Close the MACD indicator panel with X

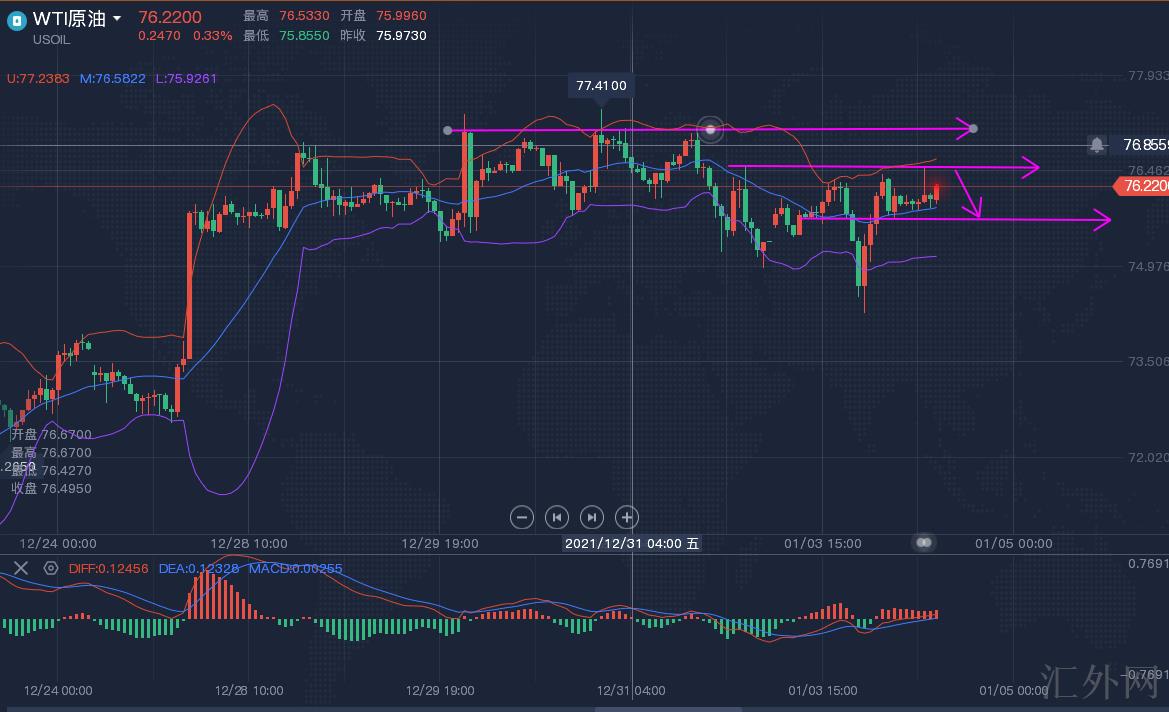coord(20,568)
